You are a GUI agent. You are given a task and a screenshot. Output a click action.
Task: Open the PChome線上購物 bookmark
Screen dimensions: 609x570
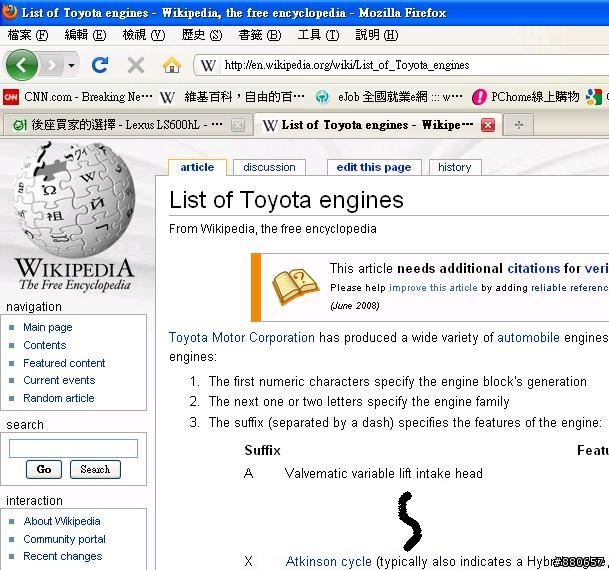point(525,97)
